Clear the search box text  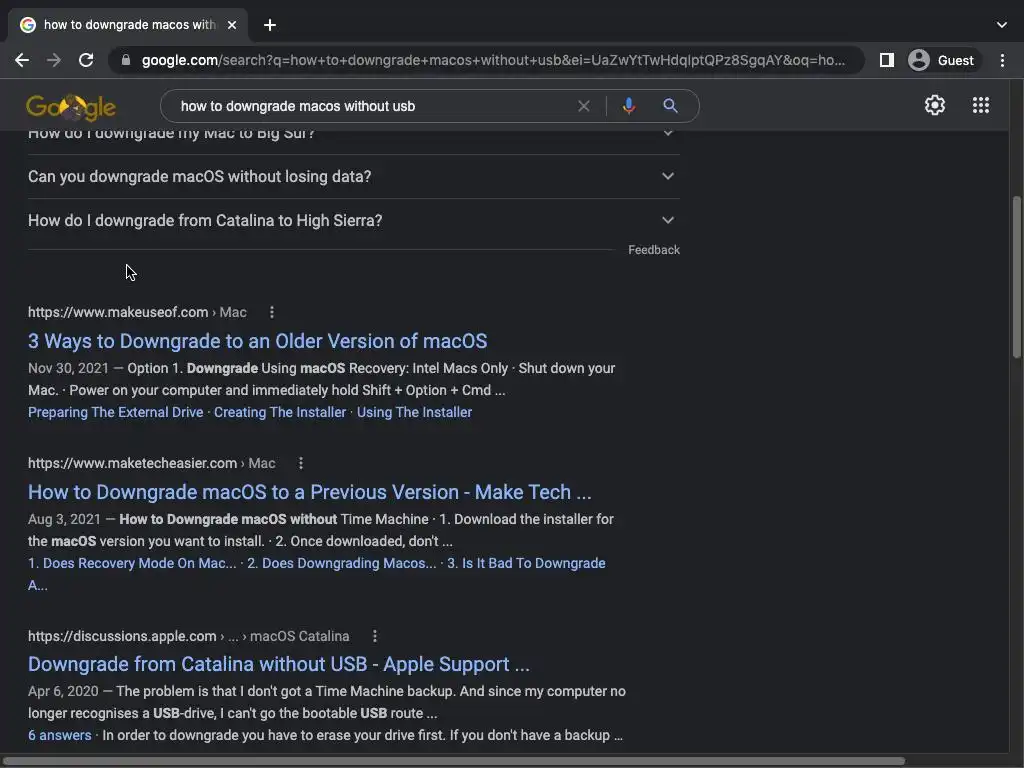tap(584, 106)
